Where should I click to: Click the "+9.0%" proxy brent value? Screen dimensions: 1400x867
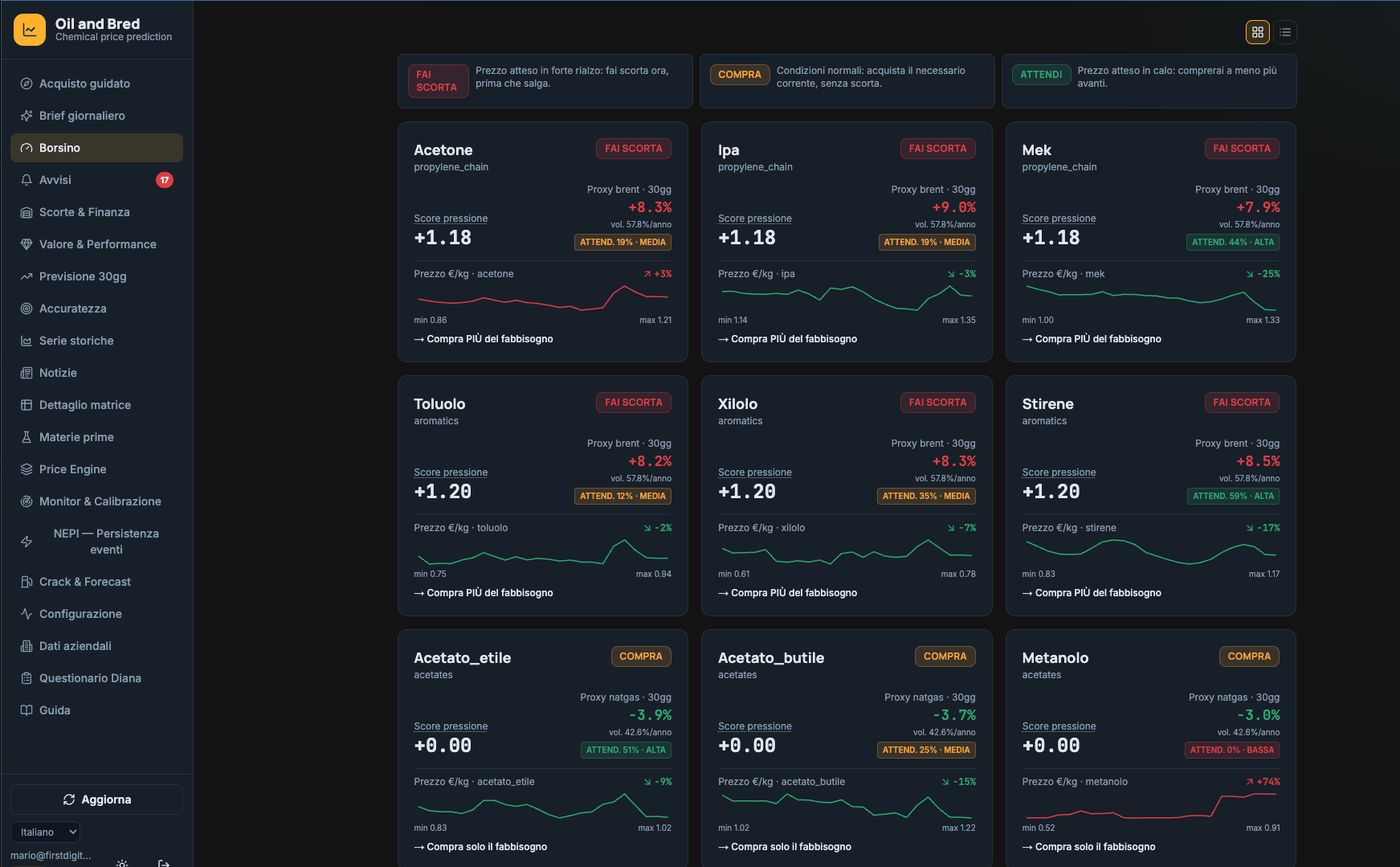coord(954,207)
